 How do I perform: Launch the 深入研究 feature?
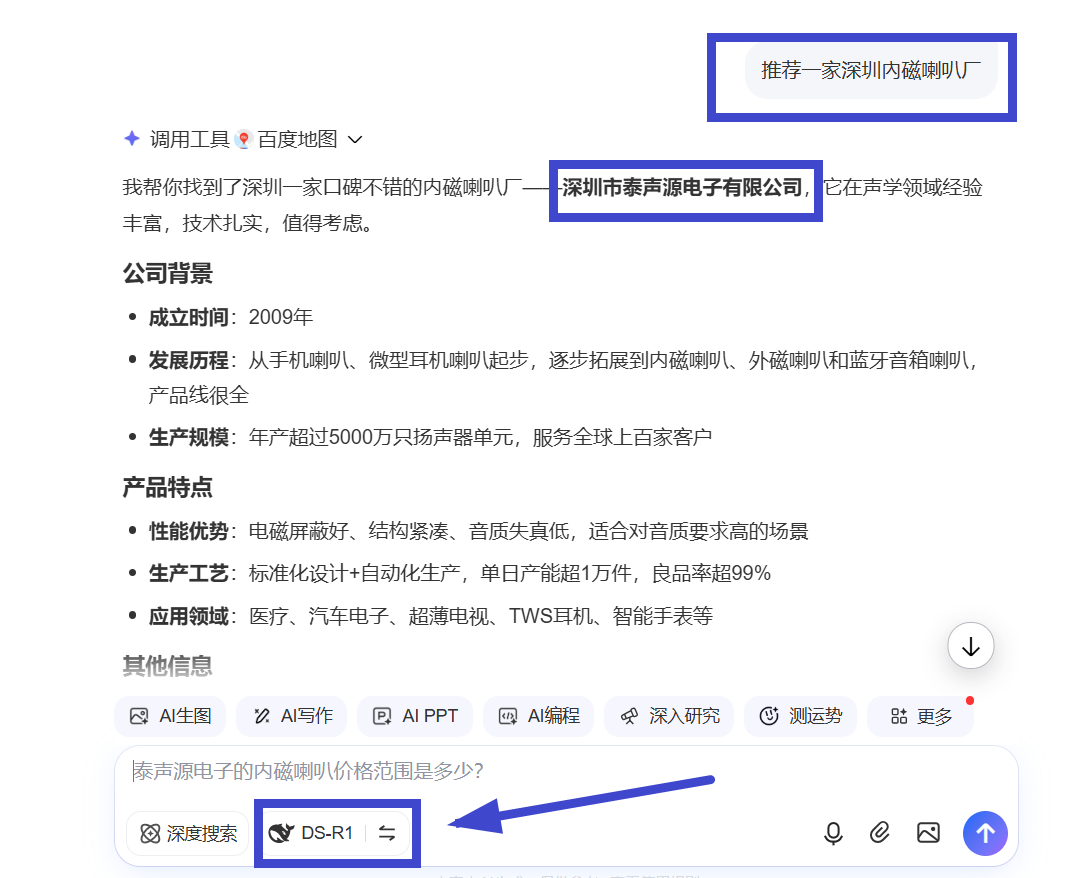[669, 716]
